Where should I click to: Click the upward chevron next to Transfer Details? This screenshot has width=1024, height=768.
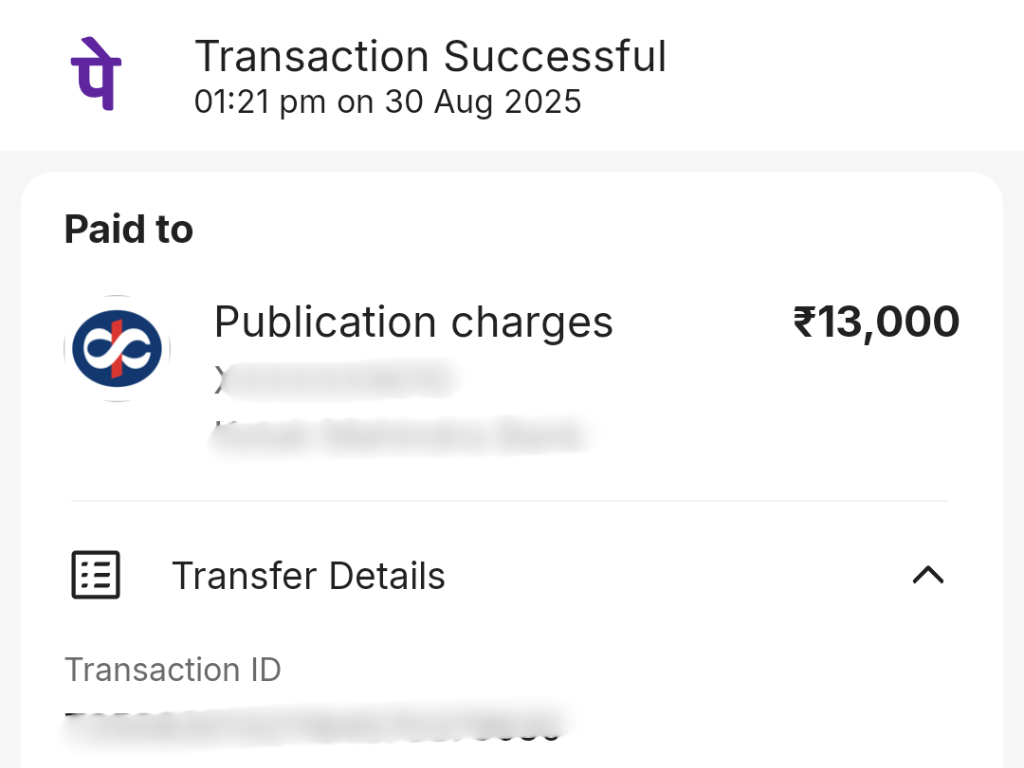tap(928, 575)
